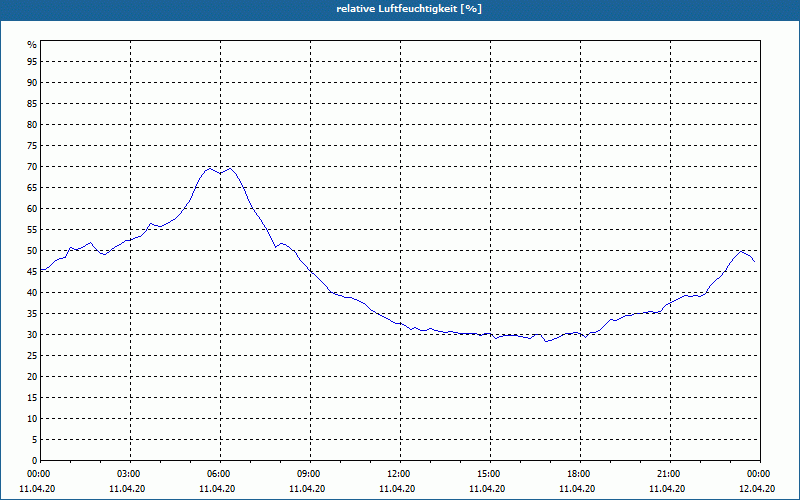This screenshot has height=500, width=800.
Task: Select the y-axis value 90
Action: tap(32, 83)
